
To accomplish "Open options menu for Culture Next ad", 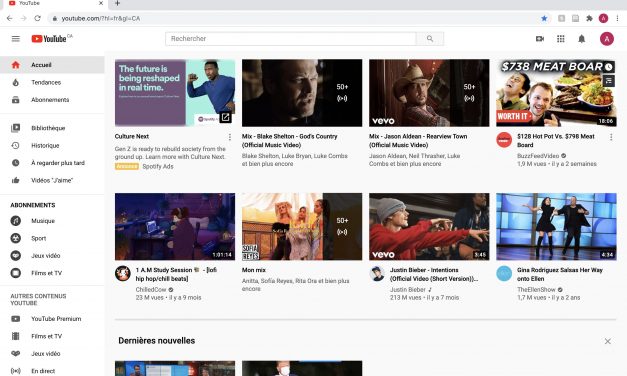I will click(x=230, y=137).
